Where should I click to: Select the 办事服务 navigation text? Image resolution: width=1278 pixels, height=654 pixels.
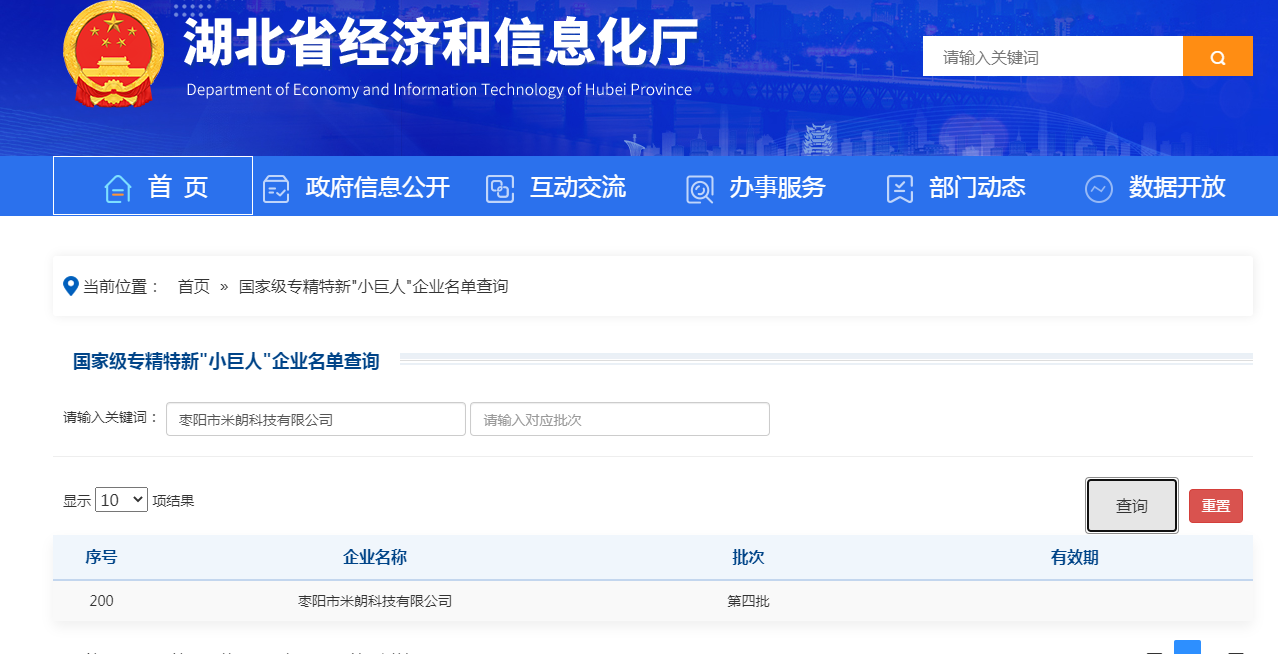point(776,187)
